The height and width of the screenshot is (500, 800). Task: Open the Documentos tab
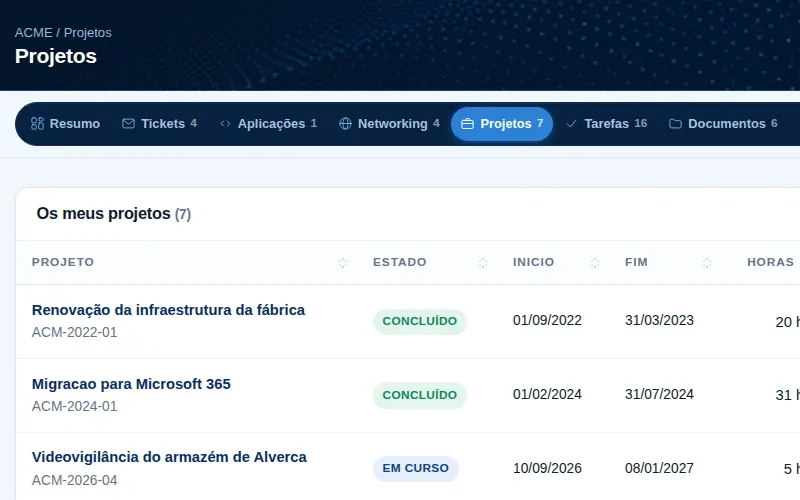pos(723,124)
